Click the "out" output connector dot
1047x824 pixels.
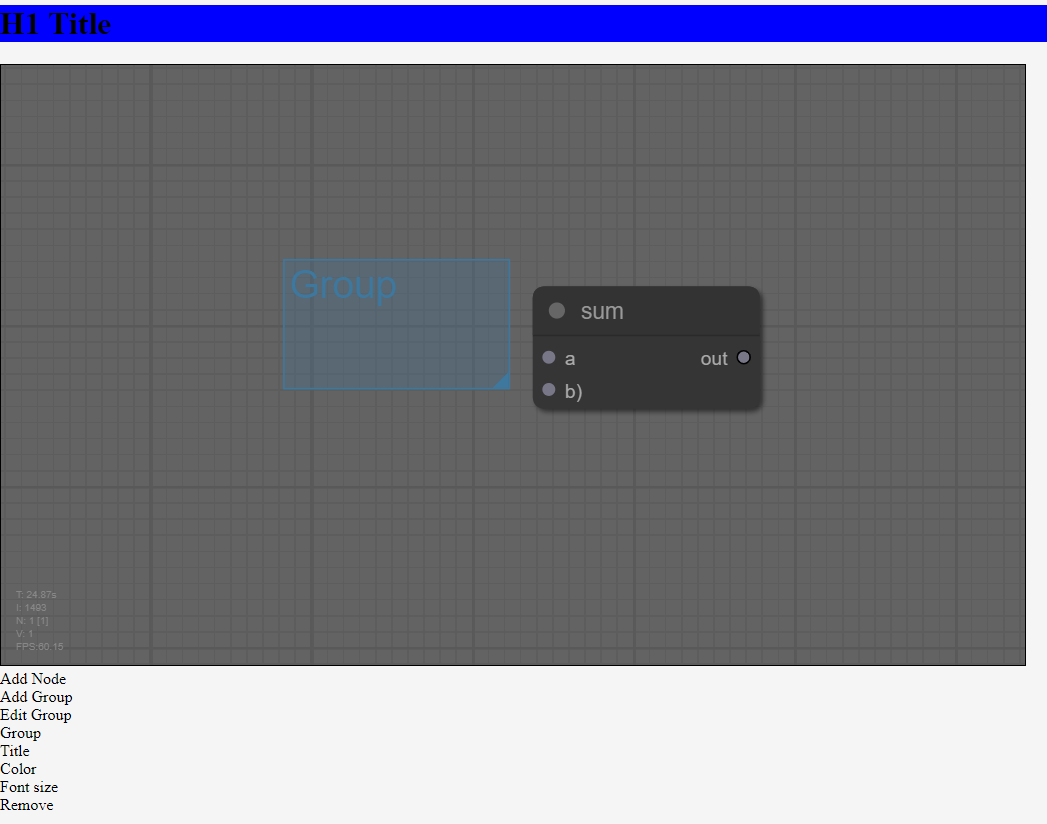point(743,357)
